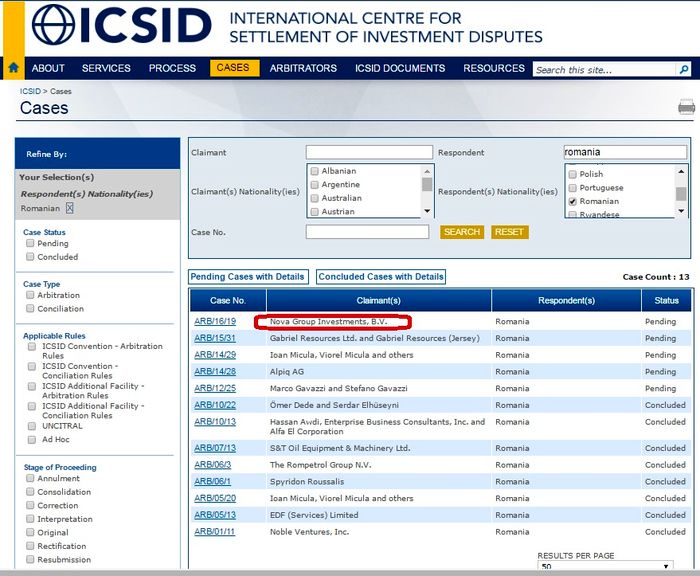Uncheck the Romanian respondent nationality
The width and height of the screenshot is (700, 576).
click(572, 201)
